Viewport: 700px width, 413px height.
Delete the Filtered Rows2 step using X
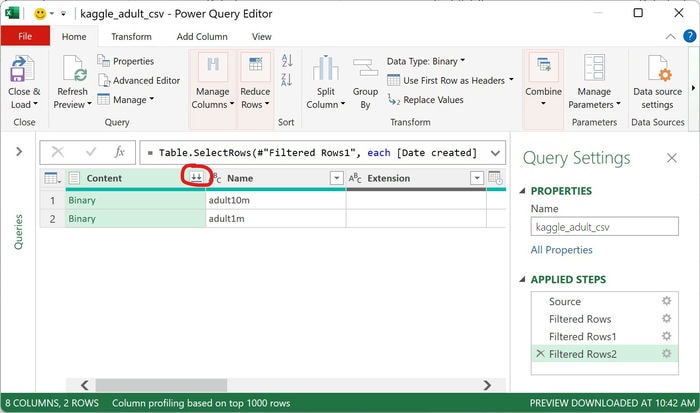(540, 354)
